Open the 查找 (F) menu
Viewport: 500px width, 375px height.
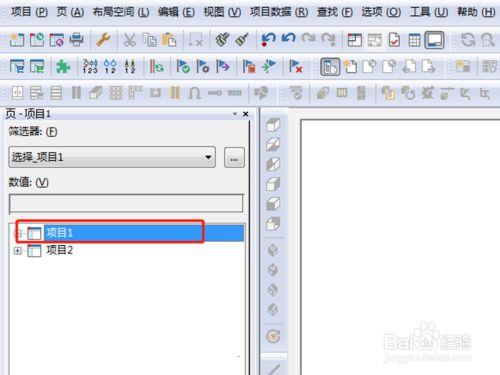coord(335,12)
